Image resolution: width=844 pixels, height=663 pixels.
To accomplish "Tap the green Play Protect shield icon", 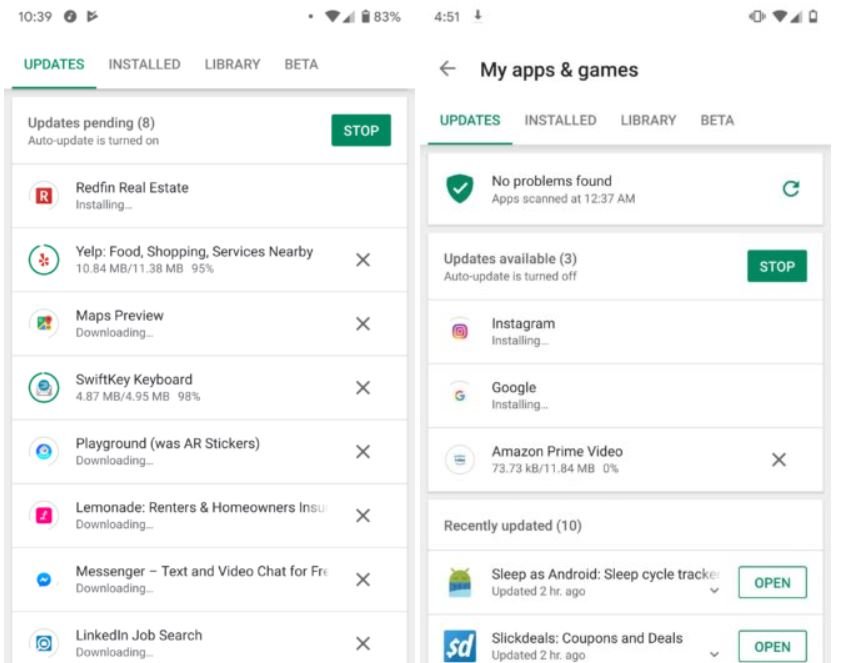I will pos(460,189).
